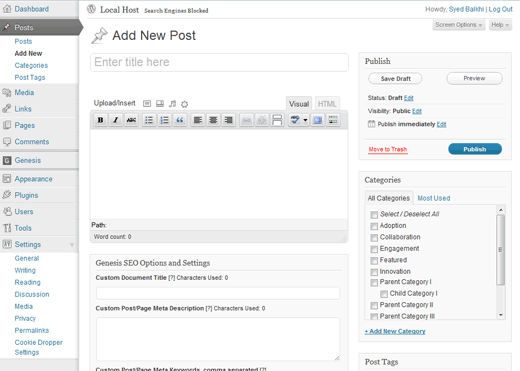Click the Add Audio upload icon

pos(172,104)
